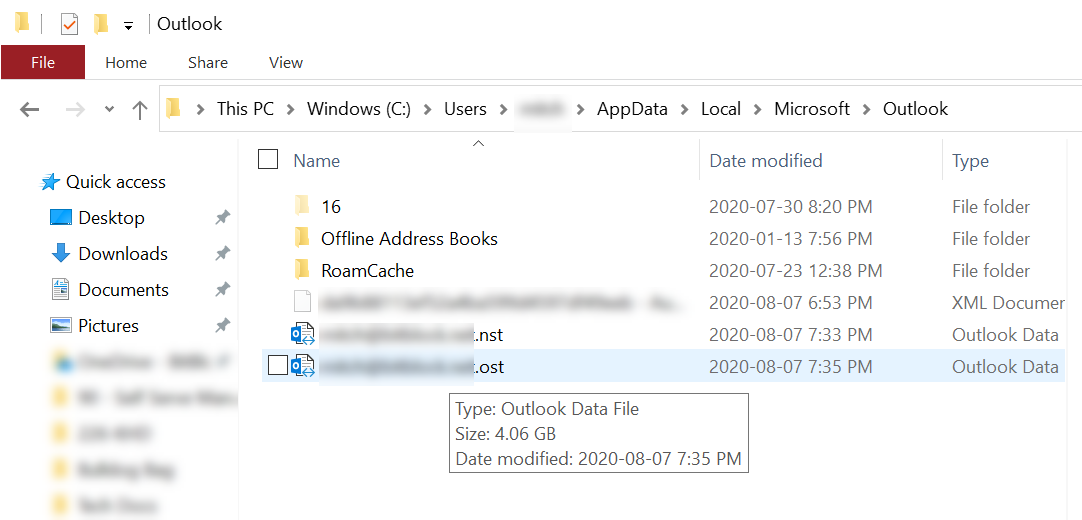1082x520 pixels.
Task: Expand chevron after This PC in breadcrumb
Action: pos(291,109)
